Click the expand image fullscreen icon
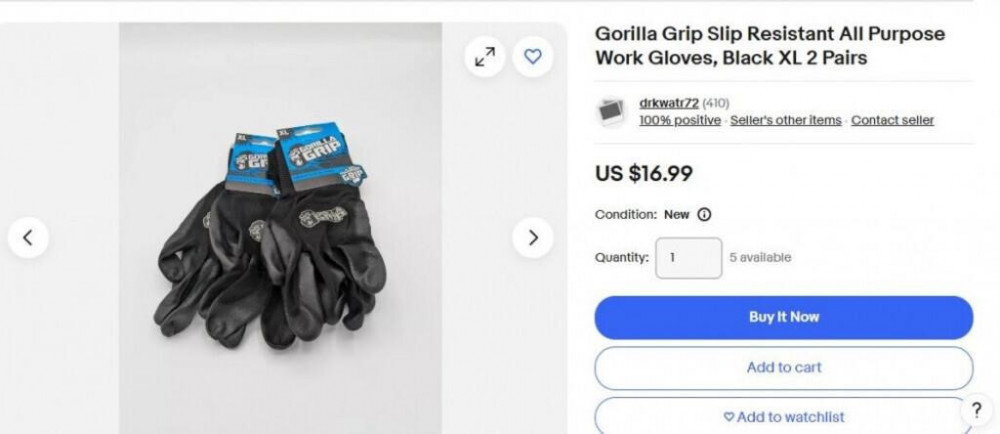 pyautogui.click(x=485, y=57)
